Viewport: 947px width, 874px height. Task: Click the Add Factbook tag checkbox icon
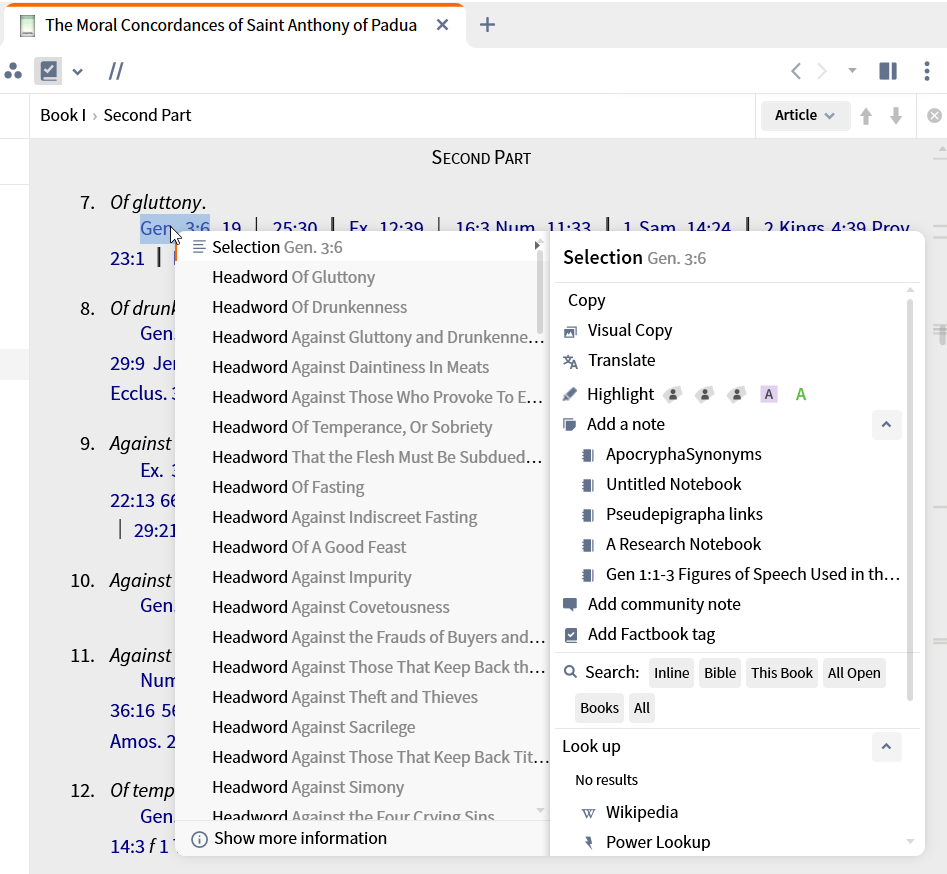click(570, 635)
